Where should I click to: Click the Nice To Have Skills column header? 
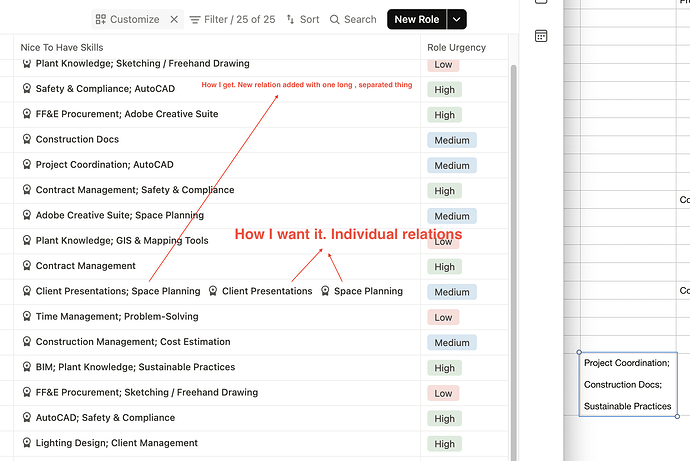click(62, 48)
